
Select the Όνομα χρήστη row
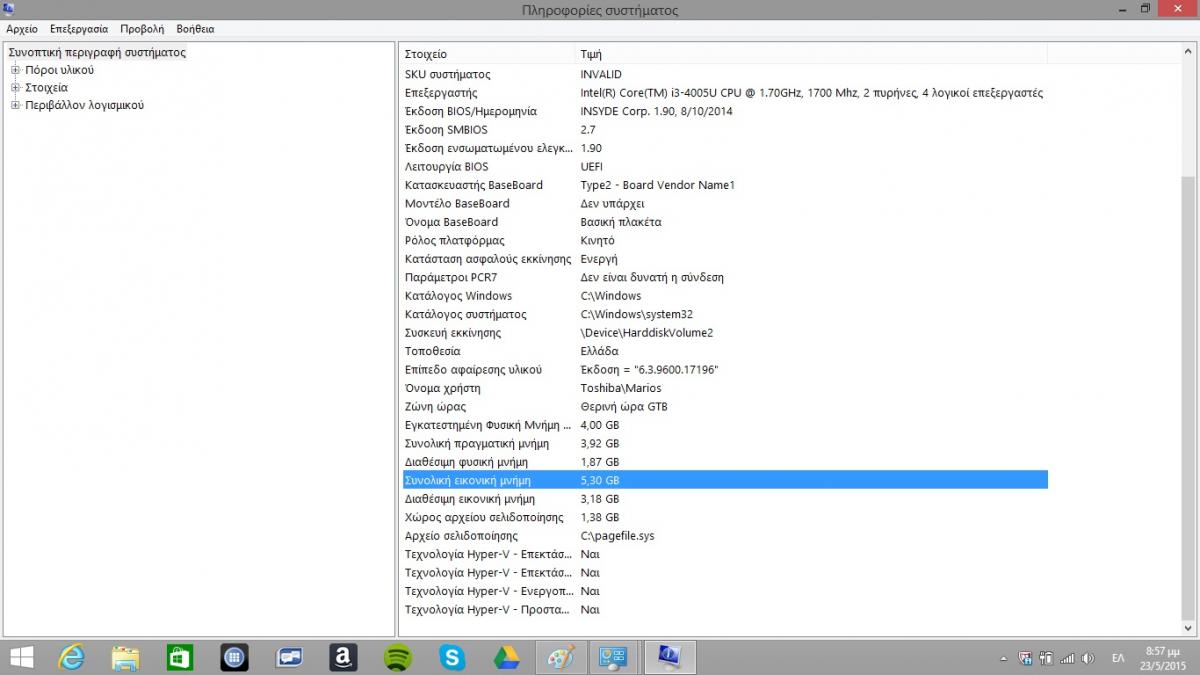click(724, 388)
